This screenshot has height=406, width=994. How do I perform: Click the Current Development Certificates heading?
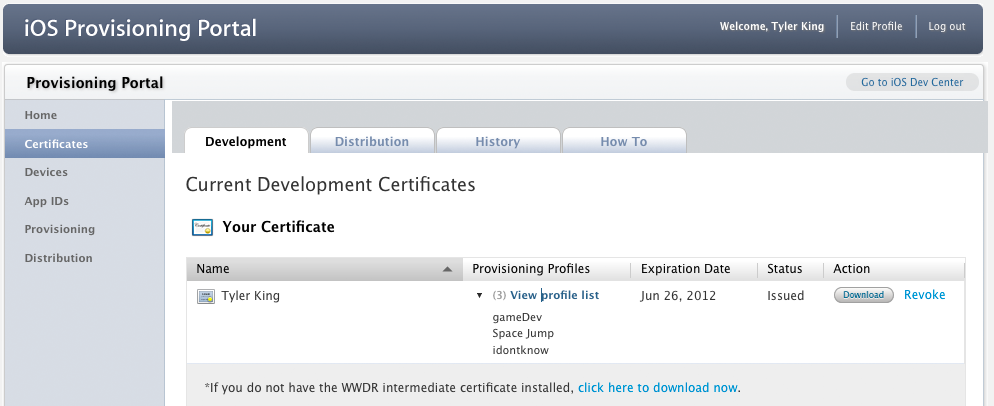click(x=330, y=185)
